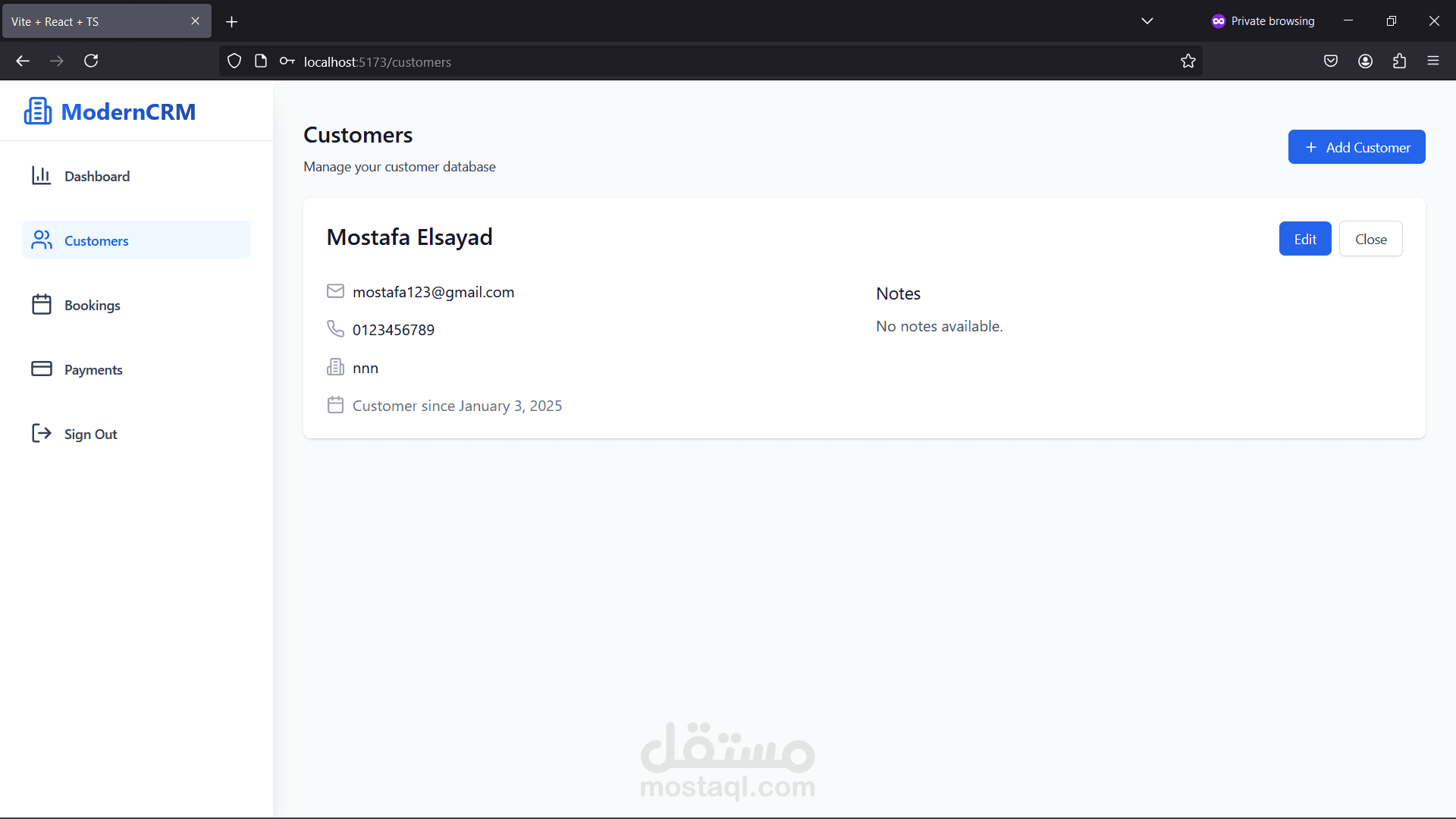The width and height of the screenshot is (1456, 819).
Task: Open the Firefox hamburger application menu
Action: [1432, 61]
